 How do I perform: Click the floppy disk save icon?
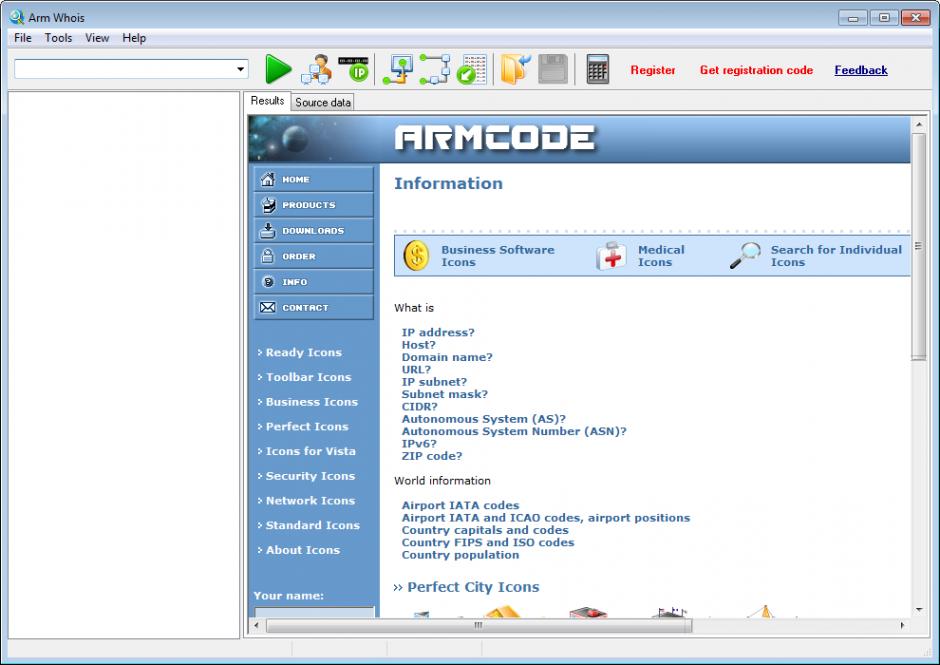(x=553, y=69)
